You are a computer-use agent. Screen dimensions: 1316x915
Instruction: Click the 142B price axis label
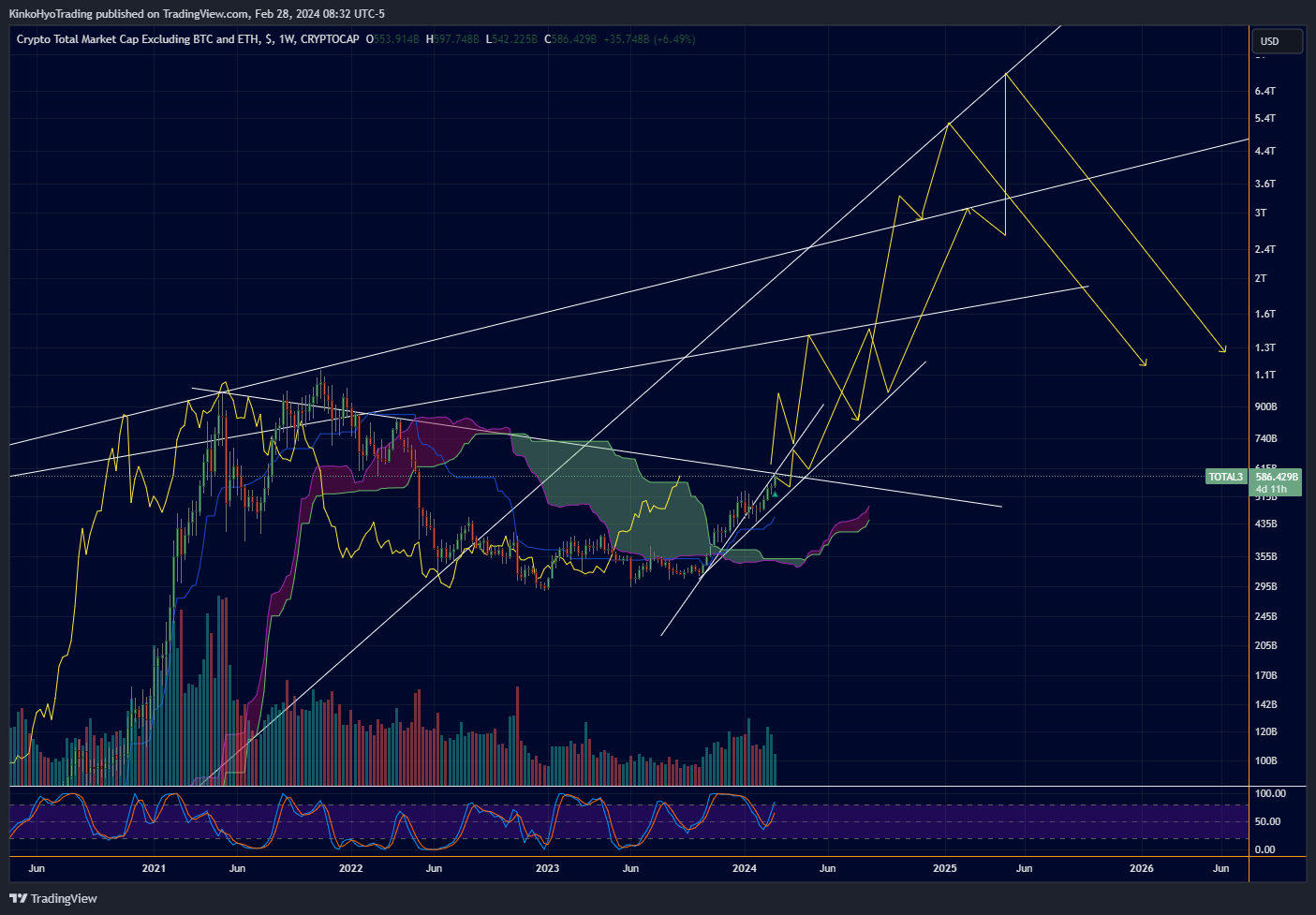click(x=1266, y=704)
